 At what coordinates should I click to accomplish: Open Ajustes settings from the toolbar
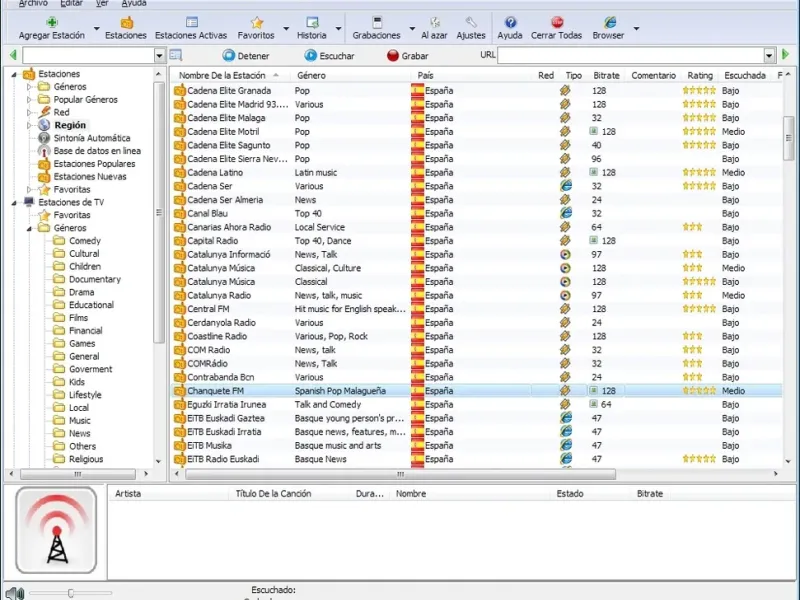[x=471, y=22]
